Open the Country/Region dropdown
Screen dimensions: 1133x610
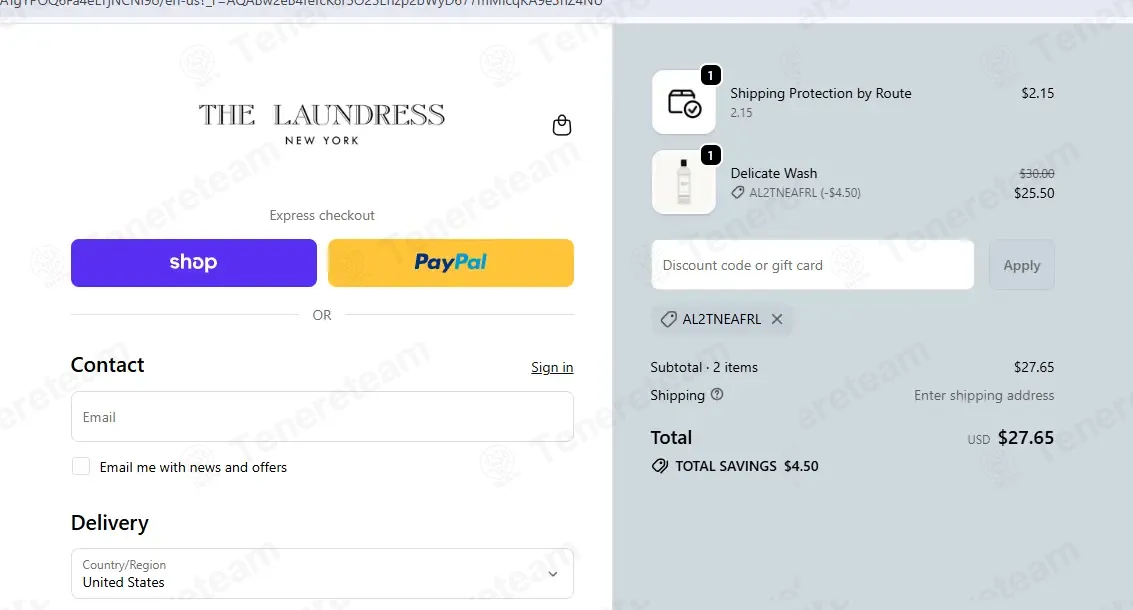[x=322, y=573]
